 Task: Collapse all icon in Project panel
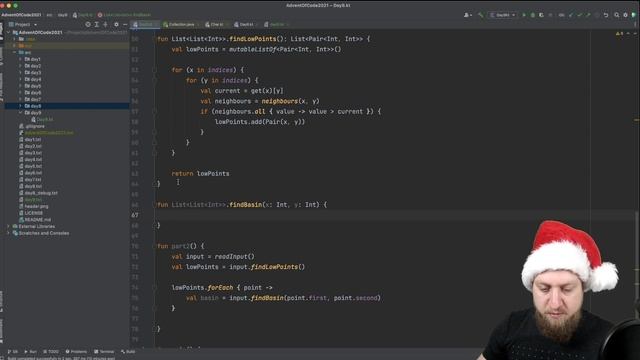[105, 24]
